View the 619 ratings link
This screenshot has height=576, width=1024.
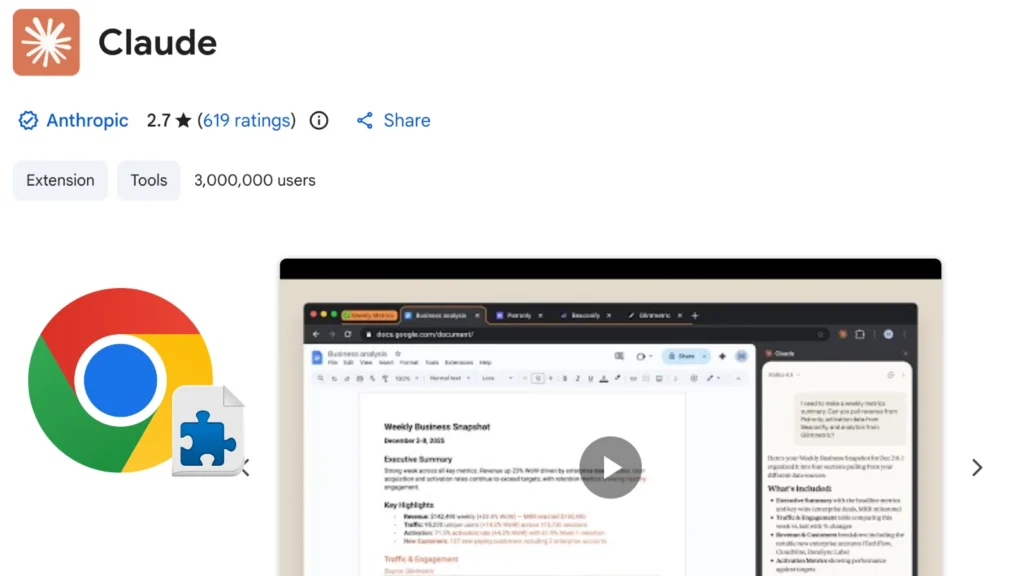pyautogui.click(x=247, y=120)
